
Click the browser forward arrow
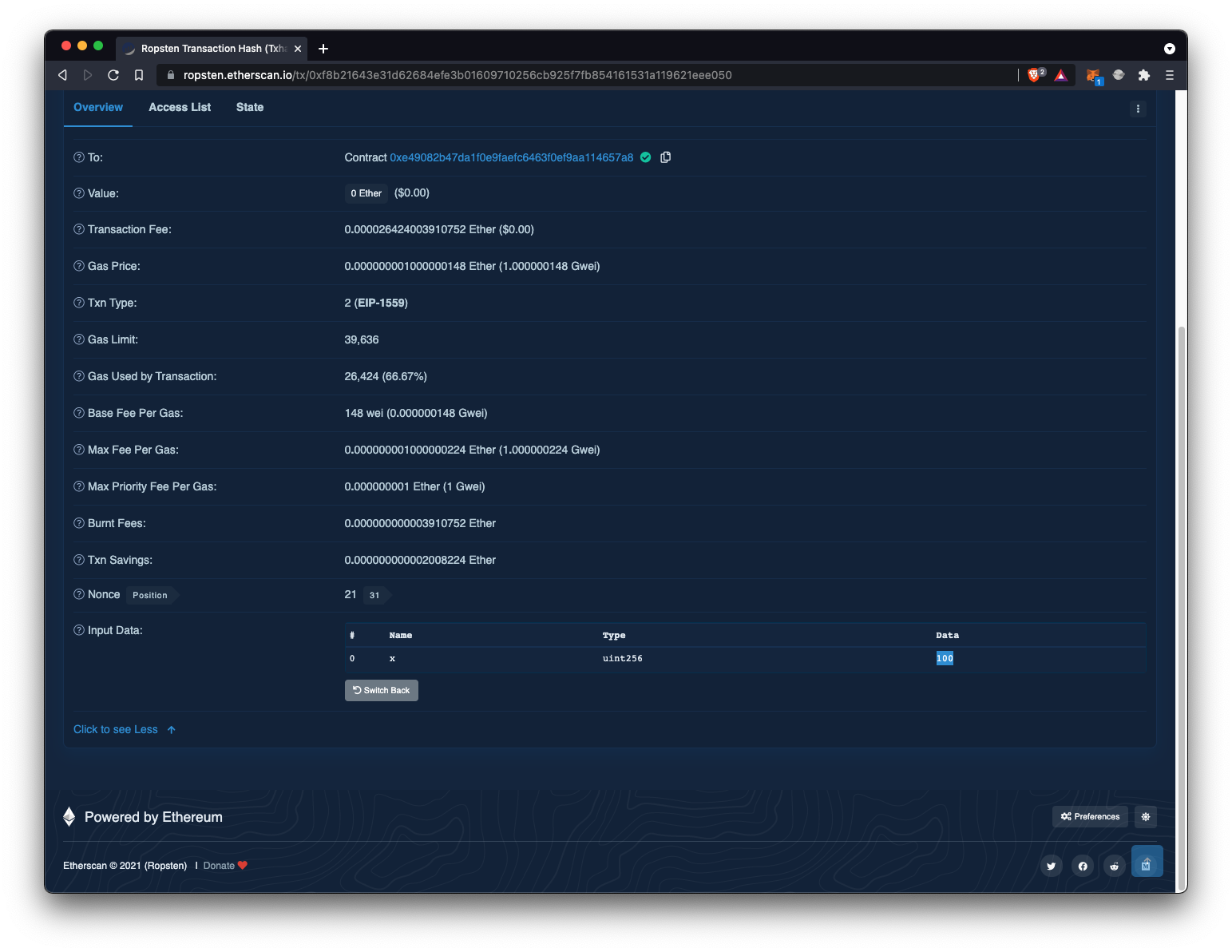pos(88,75)
